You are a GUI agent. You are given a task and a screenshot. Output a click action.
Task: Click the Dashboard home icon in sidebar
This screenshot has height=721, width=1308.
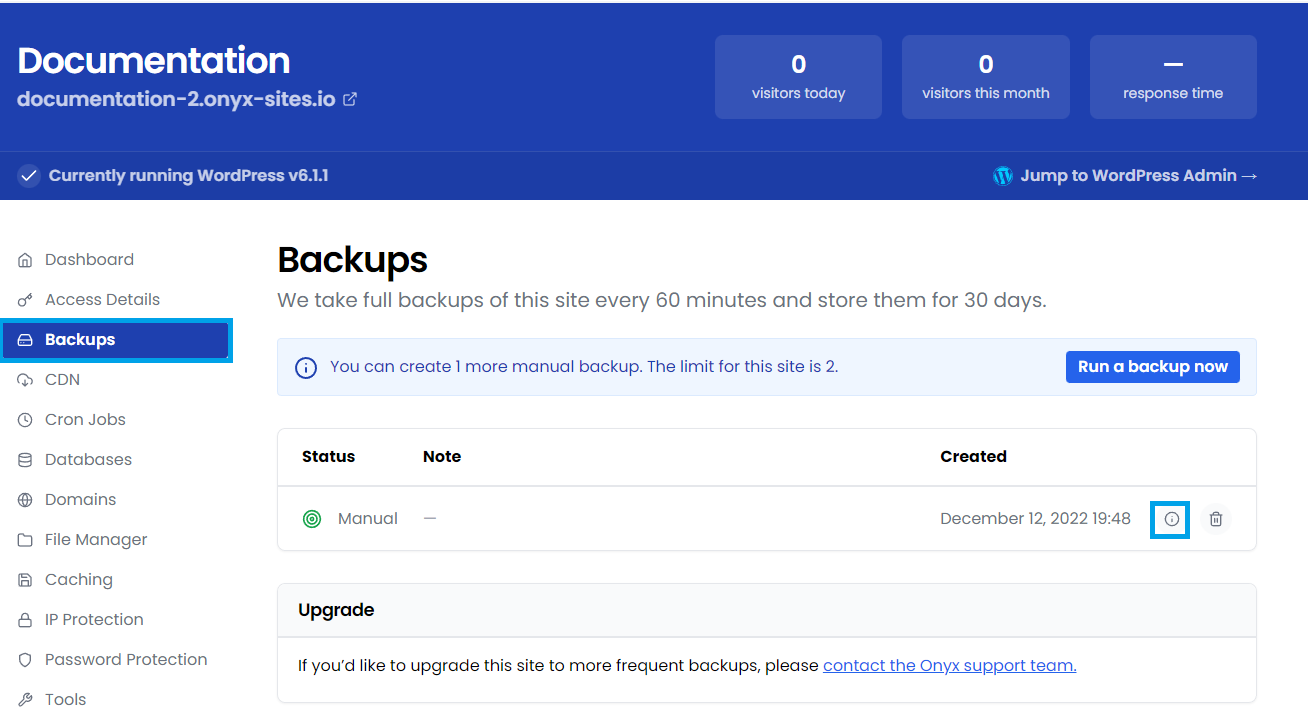coord(25,260)
